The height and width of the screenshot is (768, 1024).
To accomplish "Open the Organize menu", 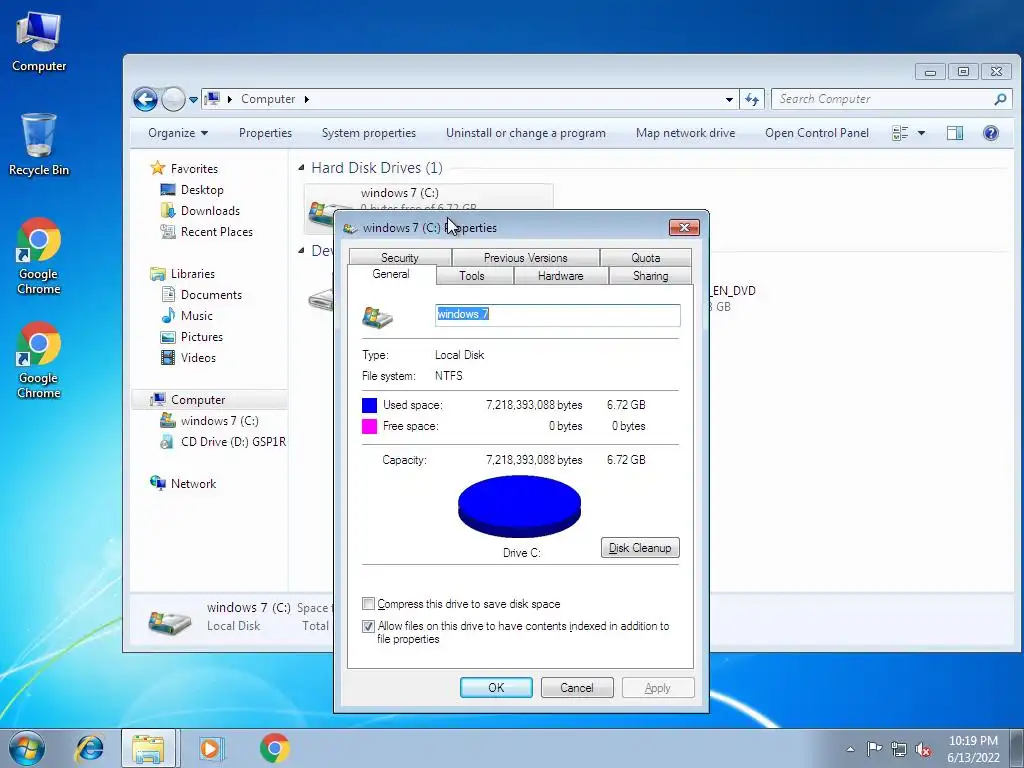I will 178,133.
